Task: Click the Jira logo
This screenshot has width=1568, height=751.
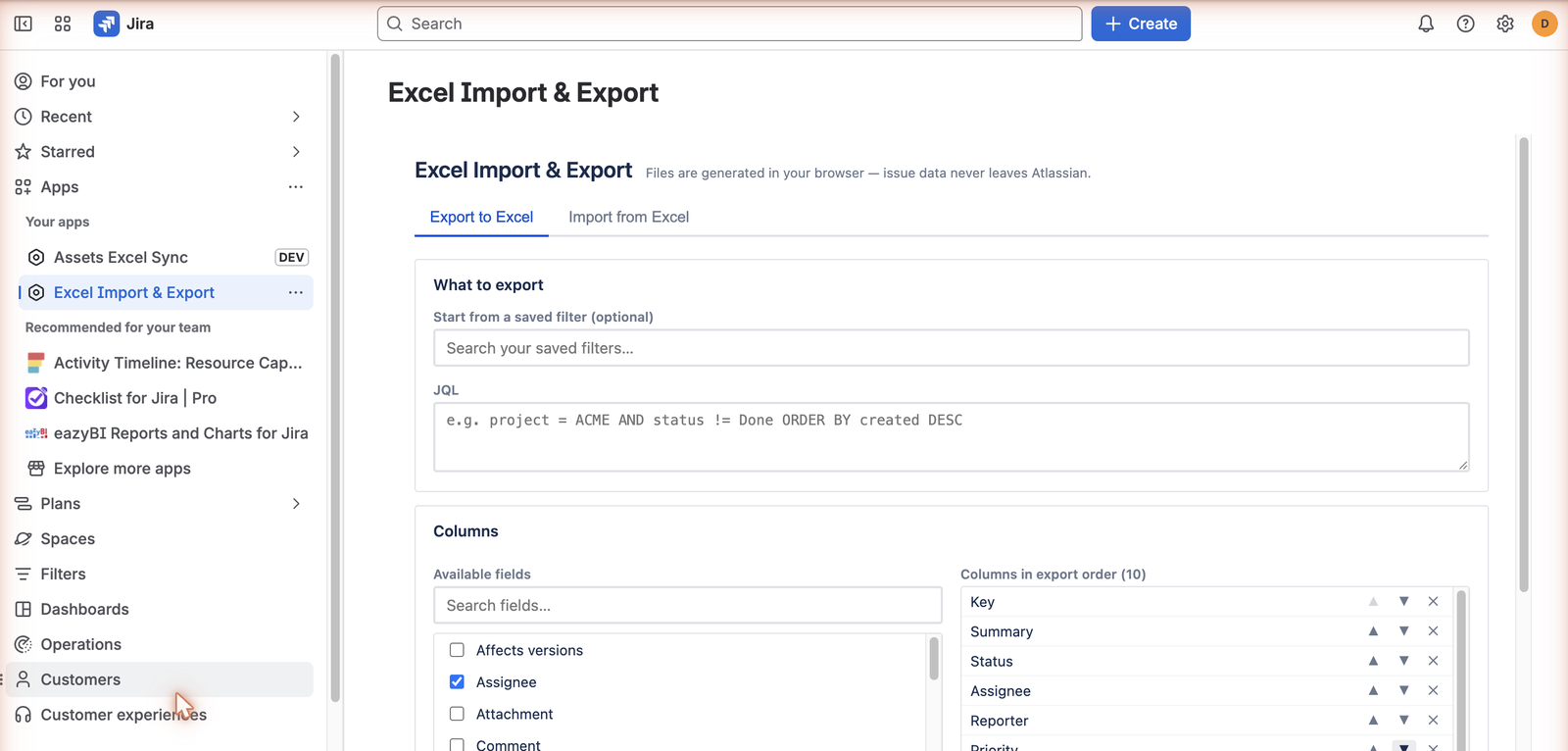Action: pyautogui.click(x=123, y=24)
